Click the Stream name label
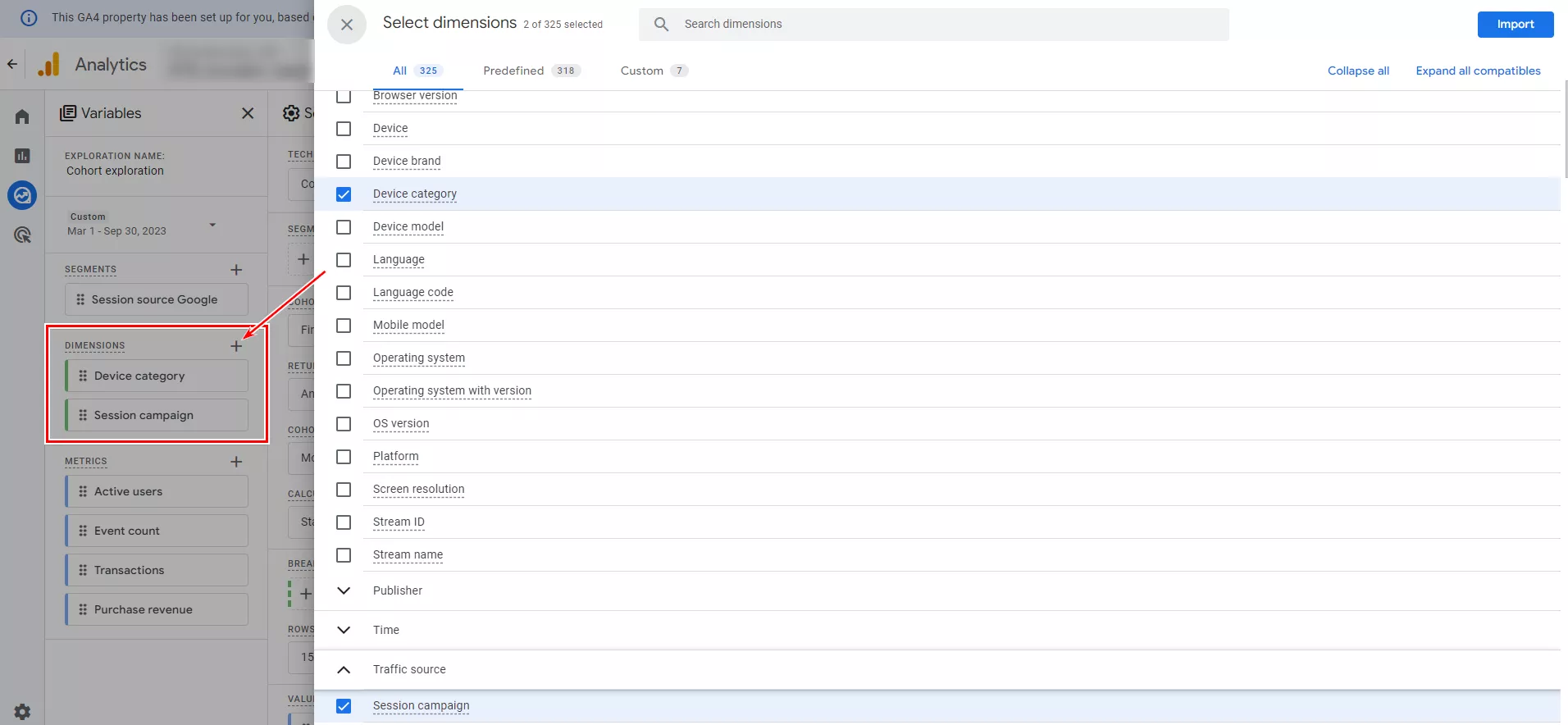1568x725 pixels. pyautogui.click(x=408, y=554)
